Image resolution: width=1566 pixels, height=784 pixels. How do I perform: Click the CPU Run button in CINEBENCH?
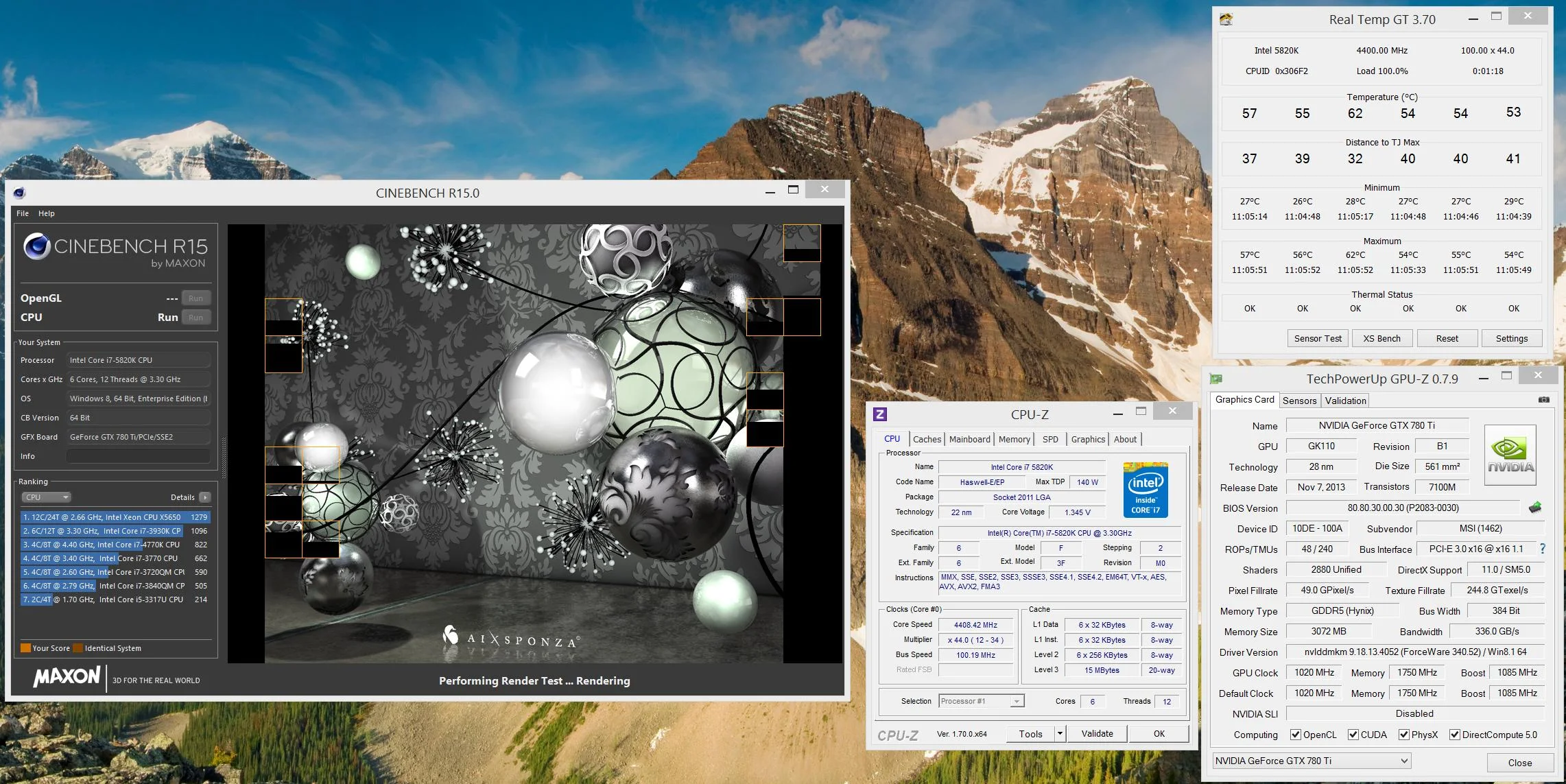coord(195,317)
